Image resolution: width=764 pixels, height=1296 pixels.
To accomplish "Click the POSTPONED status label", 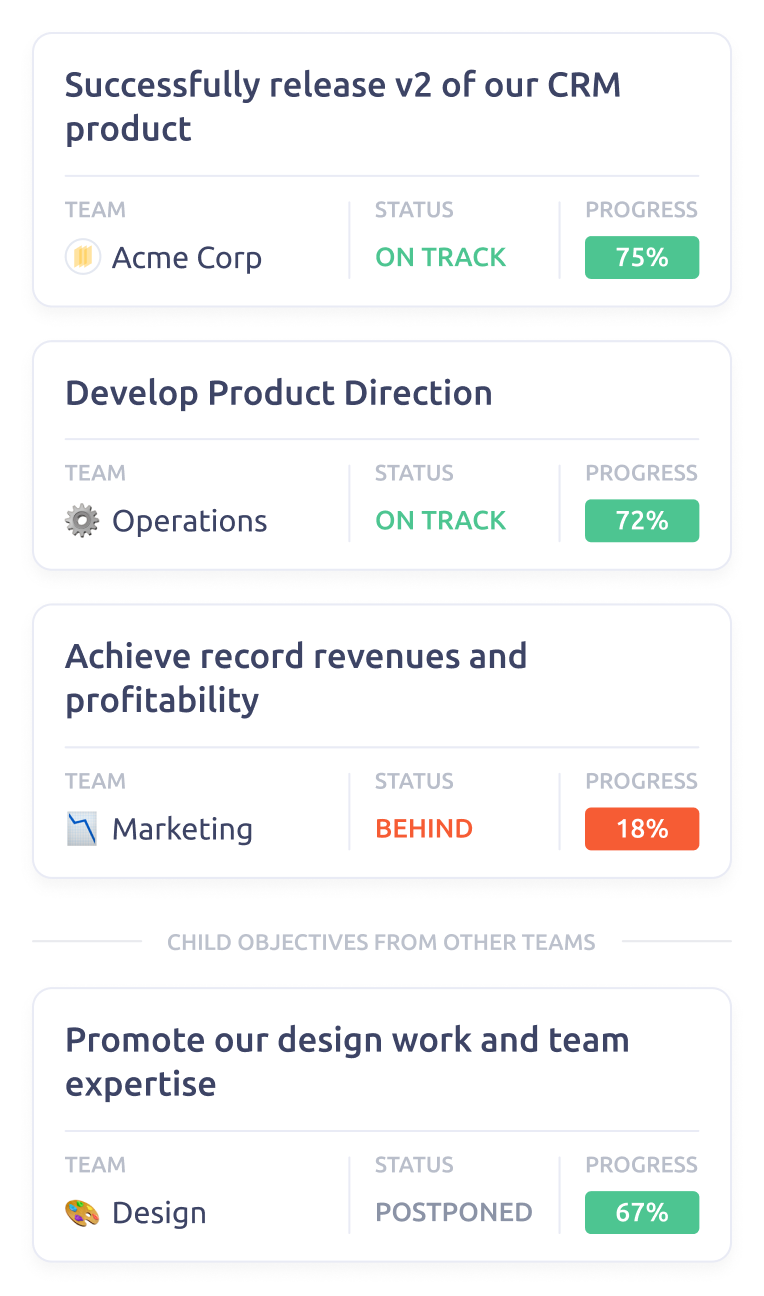I will [x=454, y=1213].
